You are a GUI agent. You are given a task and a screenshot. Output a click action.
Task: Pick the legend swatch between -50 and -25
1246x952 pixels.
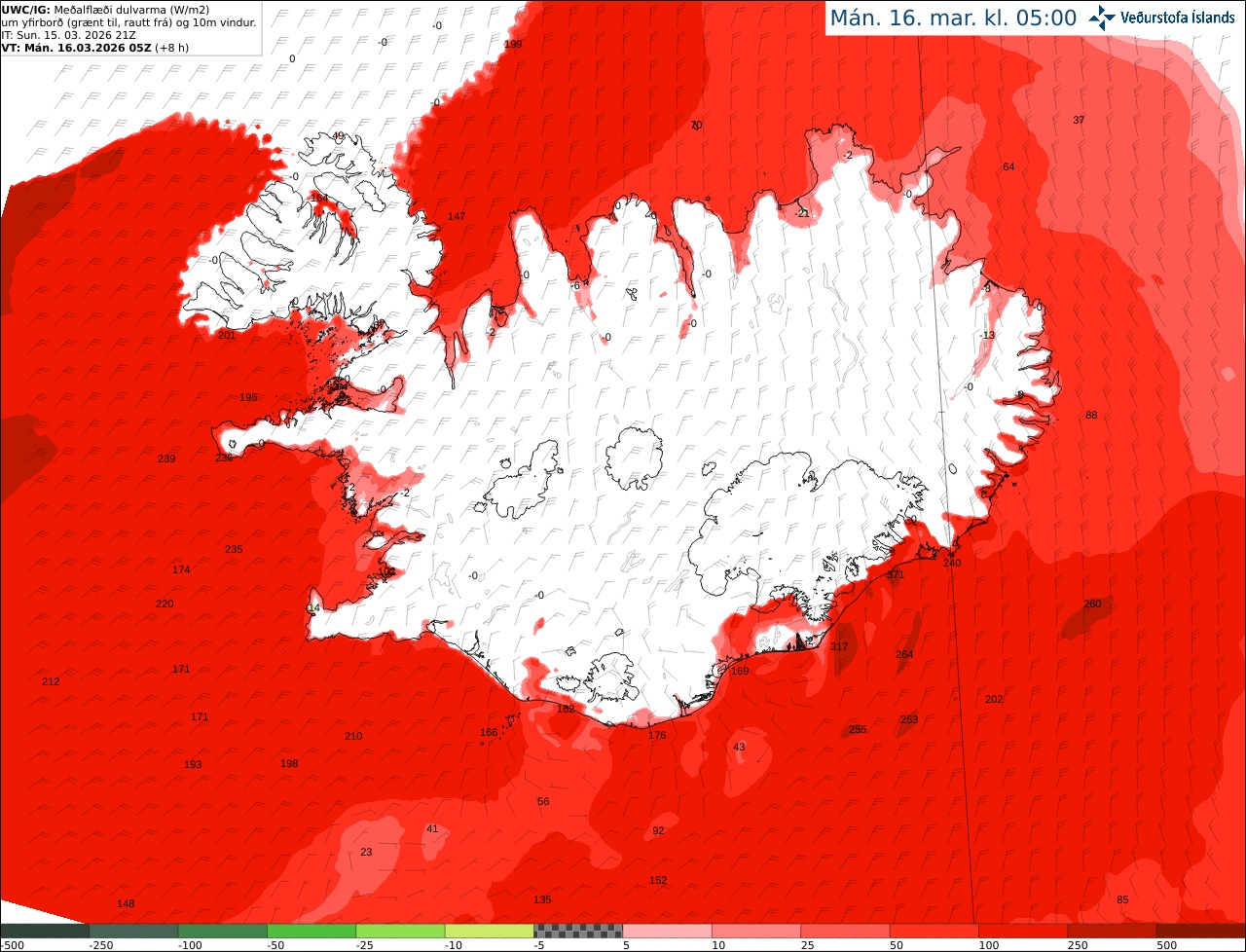(311, 931)
